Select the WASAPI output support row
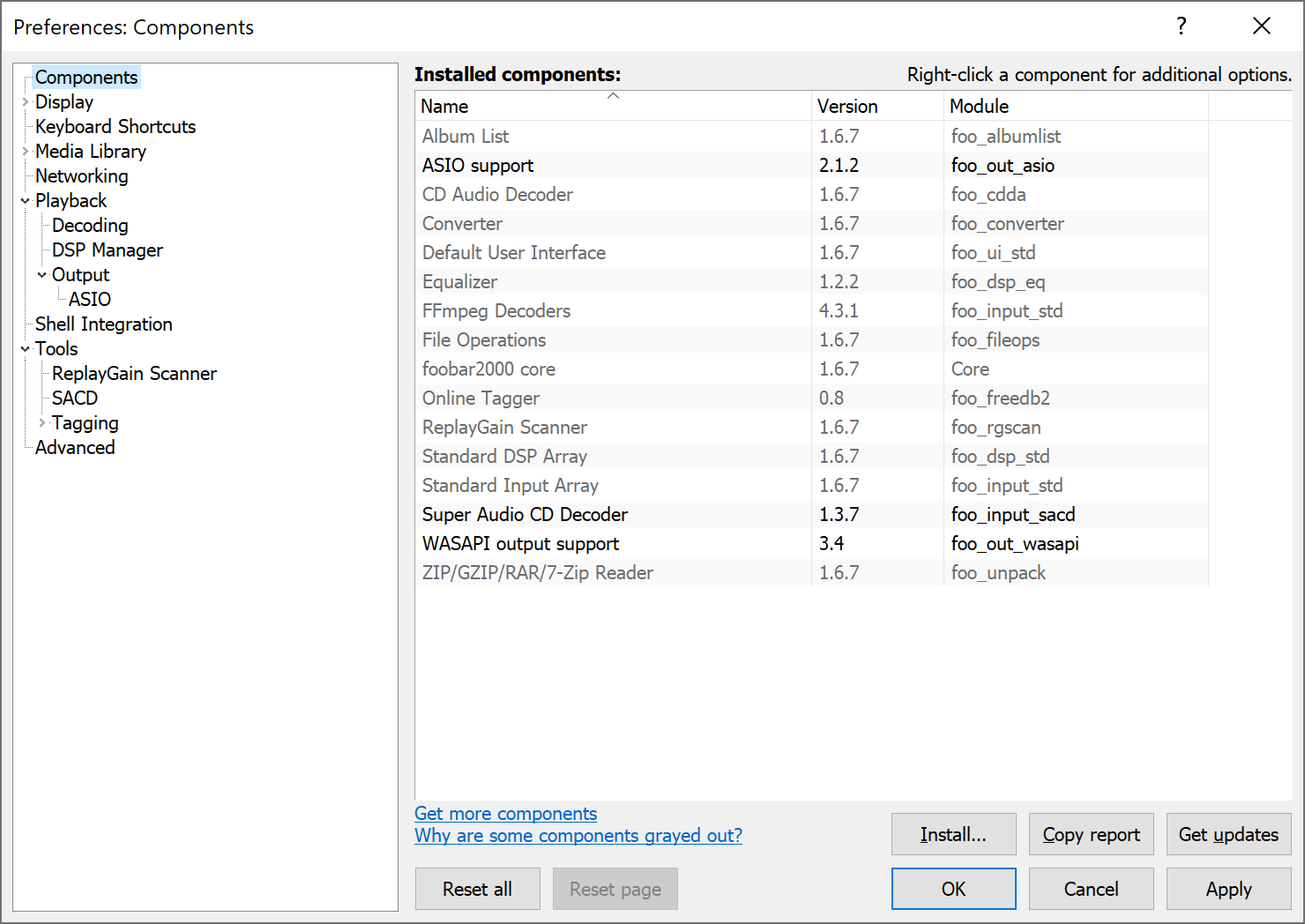The image size is (1305, 924). [811, 544]
